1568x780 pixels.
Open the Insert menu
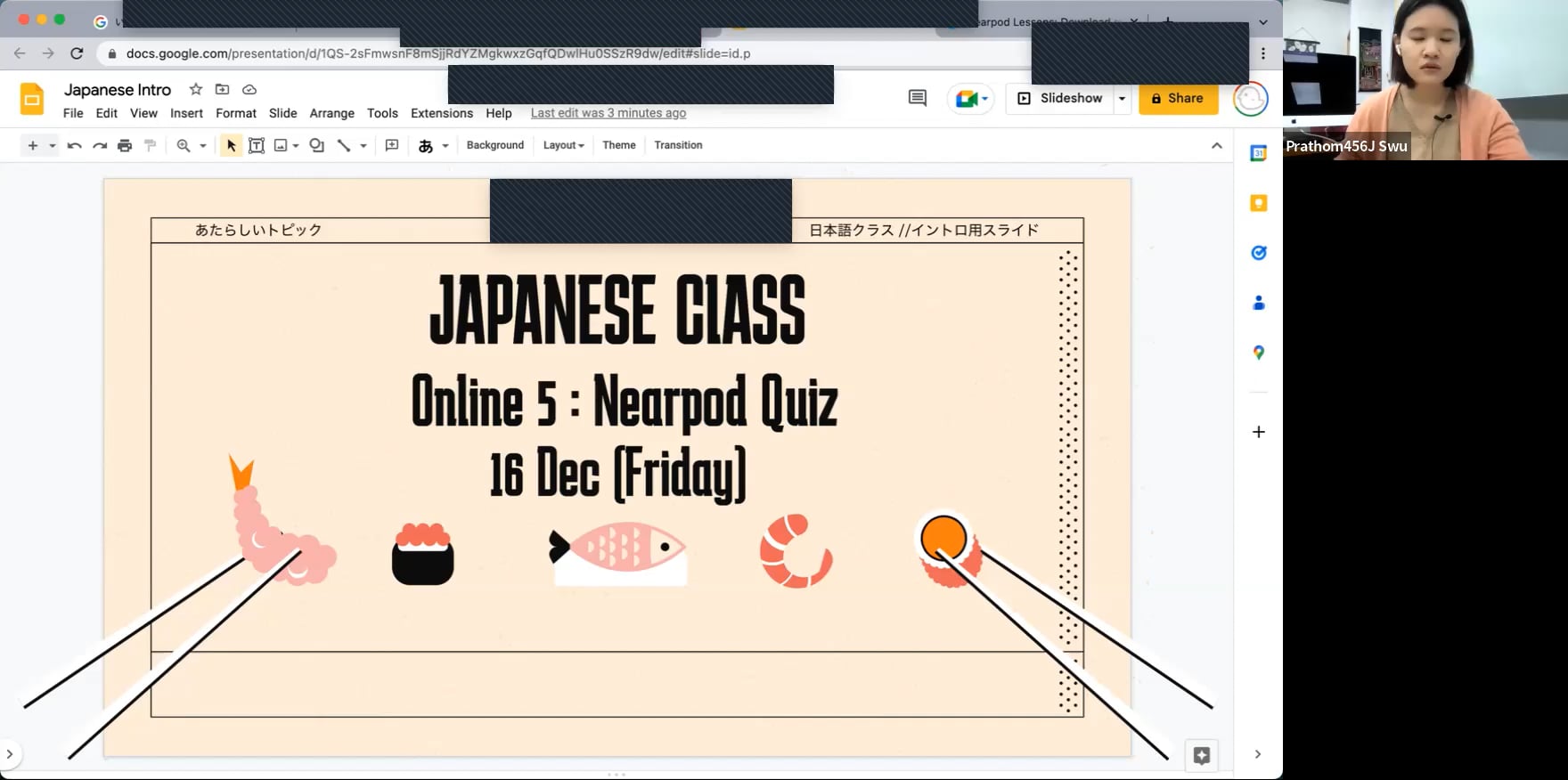[186, 113]
